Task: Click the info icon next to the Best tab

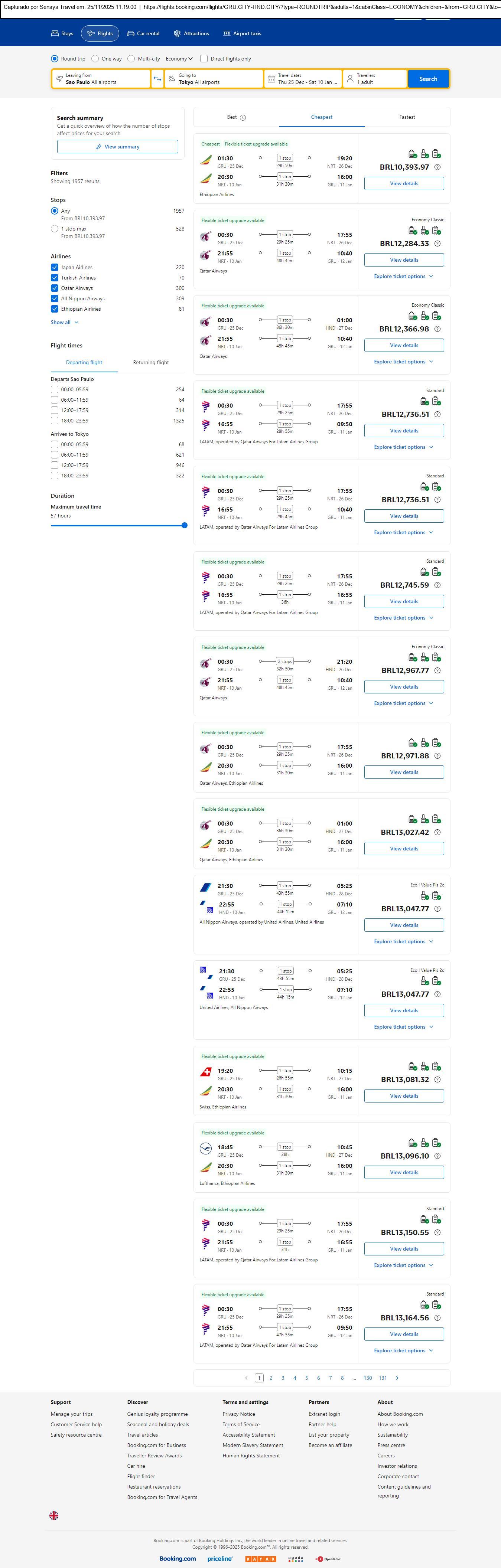Action: pos(243,117)
